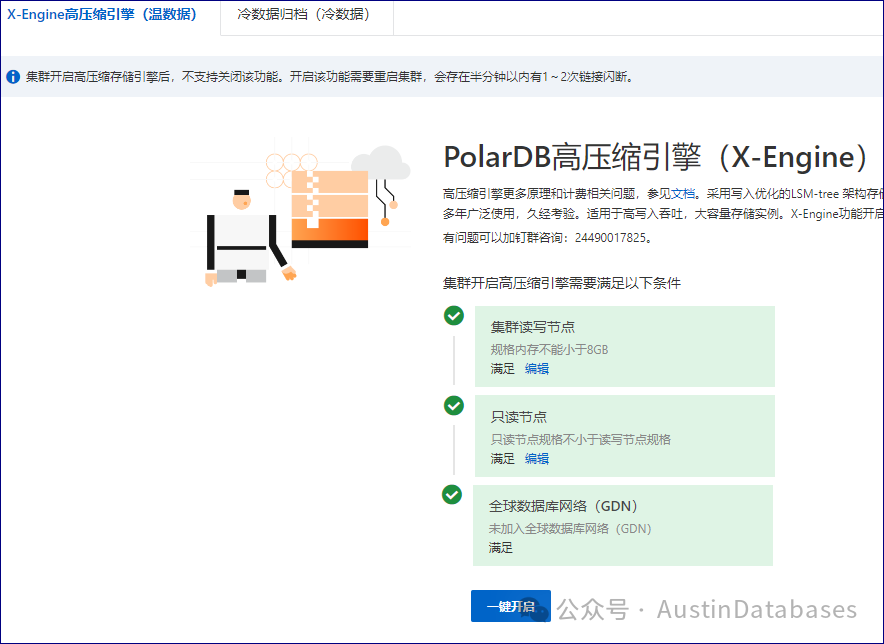
Task: Select the 全球数据库网络（GDN）condition title
Action: (x=563, y=506)
